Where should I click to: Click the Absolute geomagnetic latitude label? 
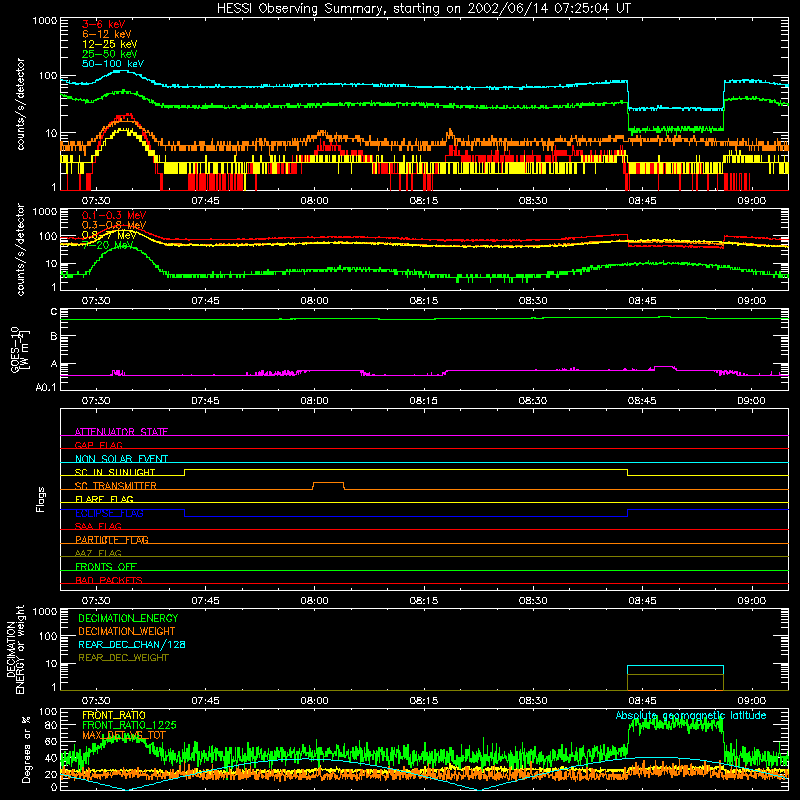(691, 715)
